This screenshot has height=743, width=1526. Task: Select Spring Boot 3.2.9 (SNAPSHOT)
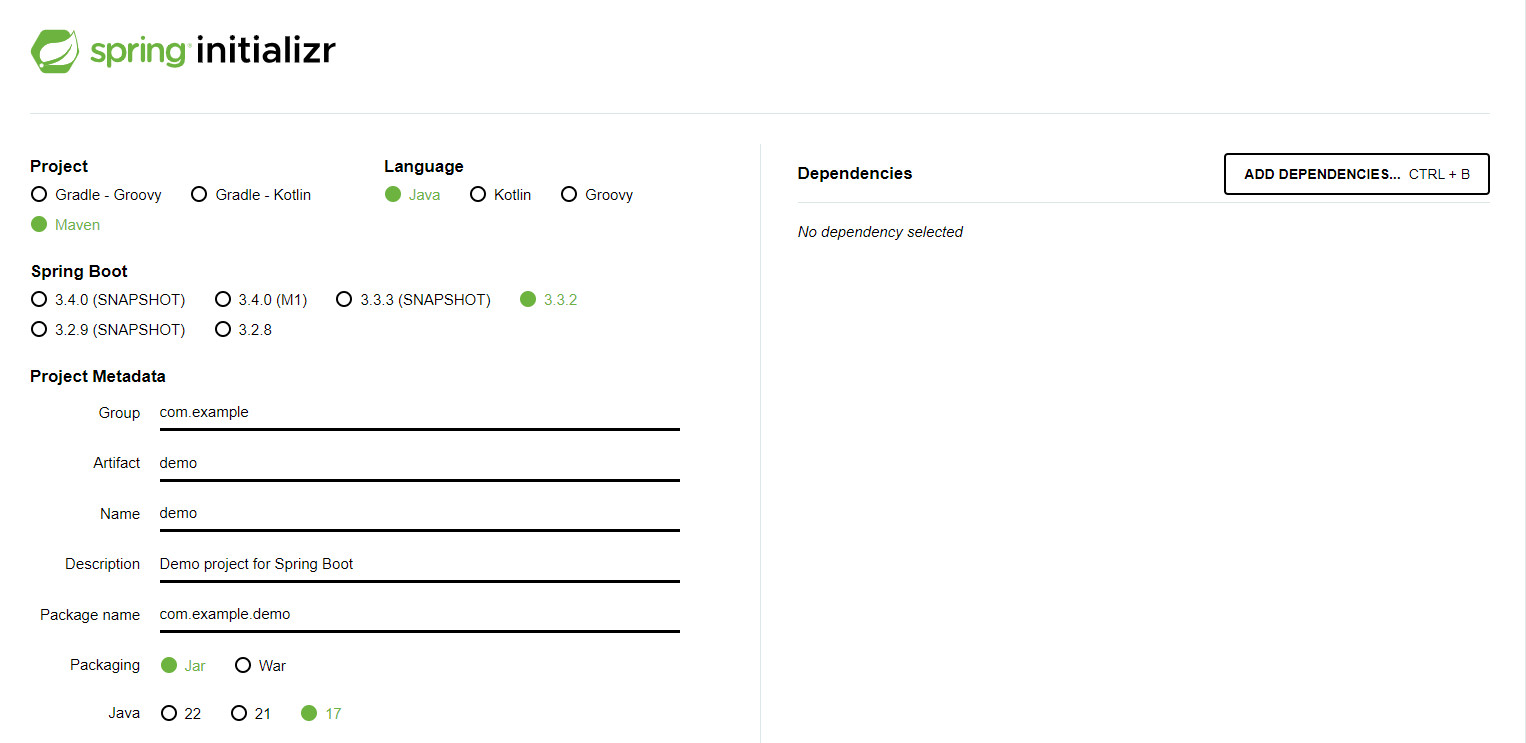(108, 330)
